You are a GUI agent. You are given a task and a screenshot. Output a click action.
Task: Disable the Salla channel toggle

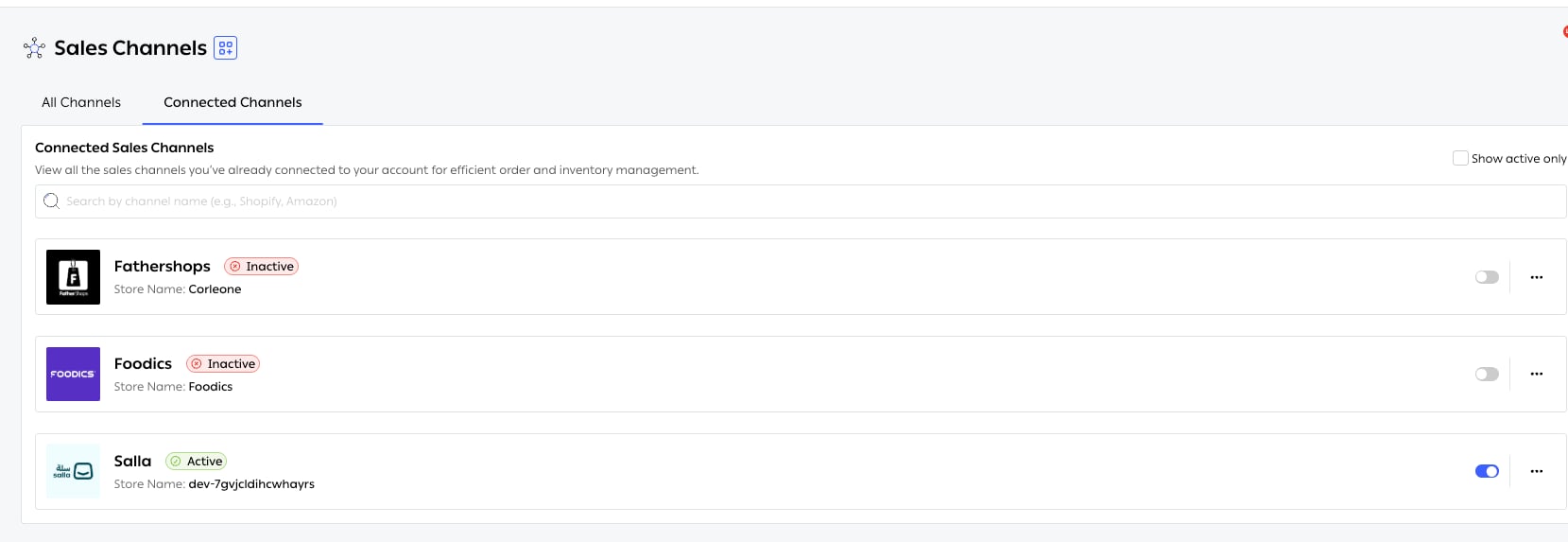pyautogui.click(x=1487, y=471)
